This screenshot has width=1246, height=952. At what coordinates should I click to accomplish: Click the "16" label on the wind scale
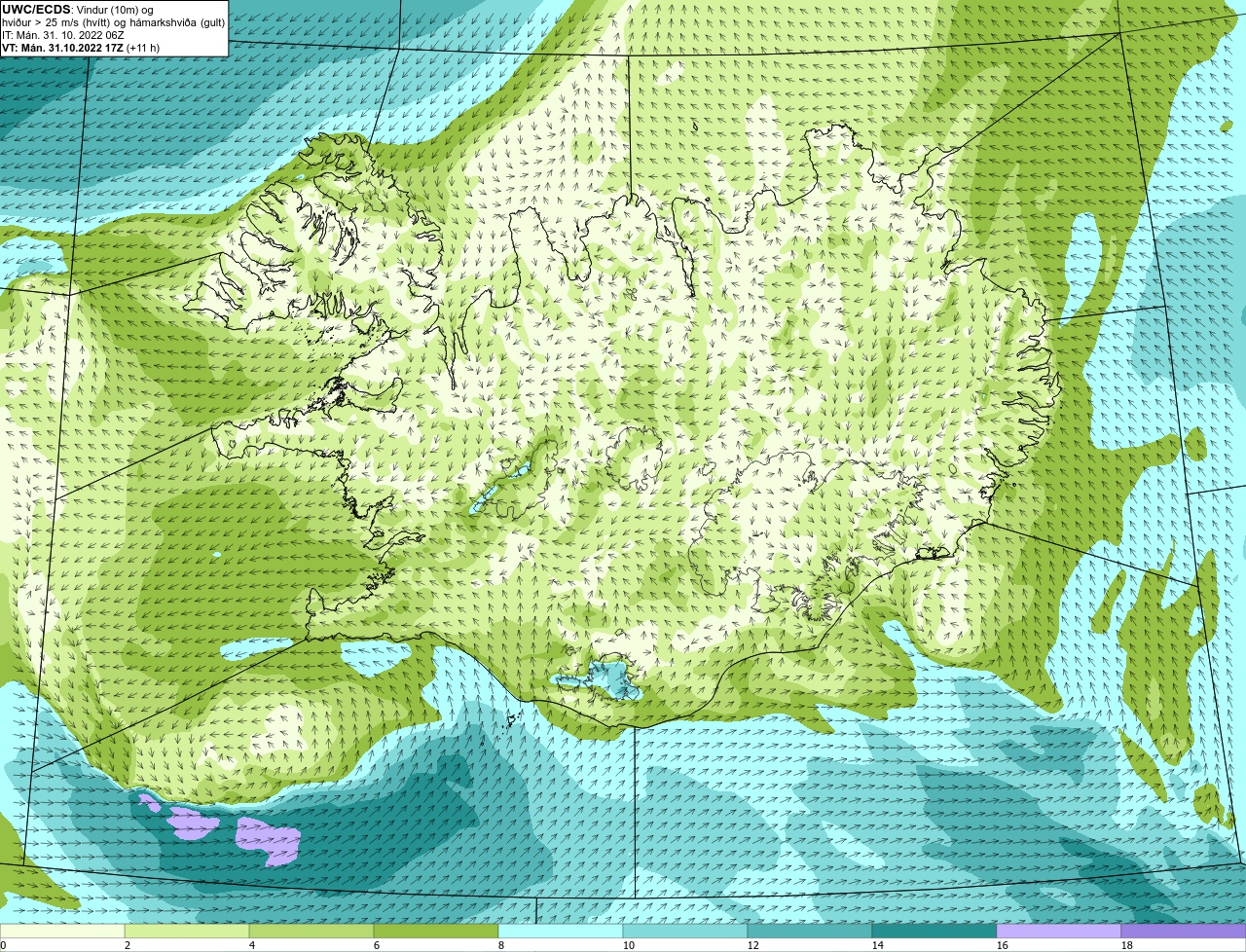[x=1003, y=945]
